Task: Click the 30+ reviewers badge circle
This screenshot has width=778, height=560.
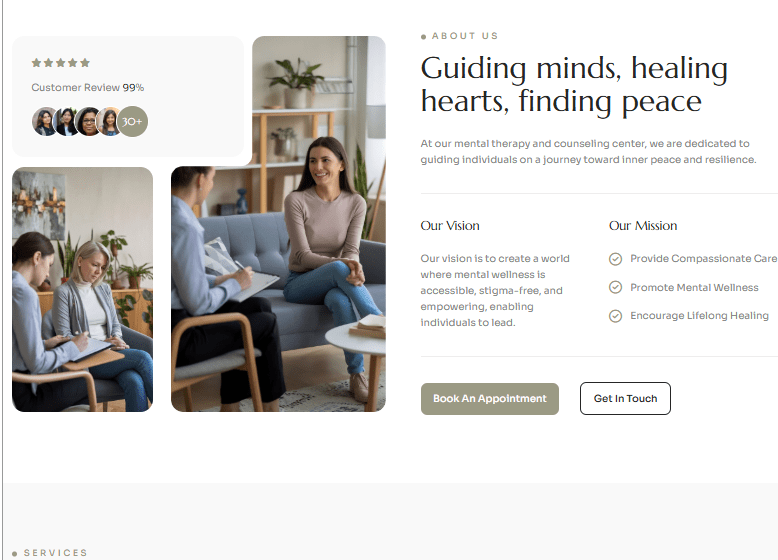Action: (x=132, y=122)
